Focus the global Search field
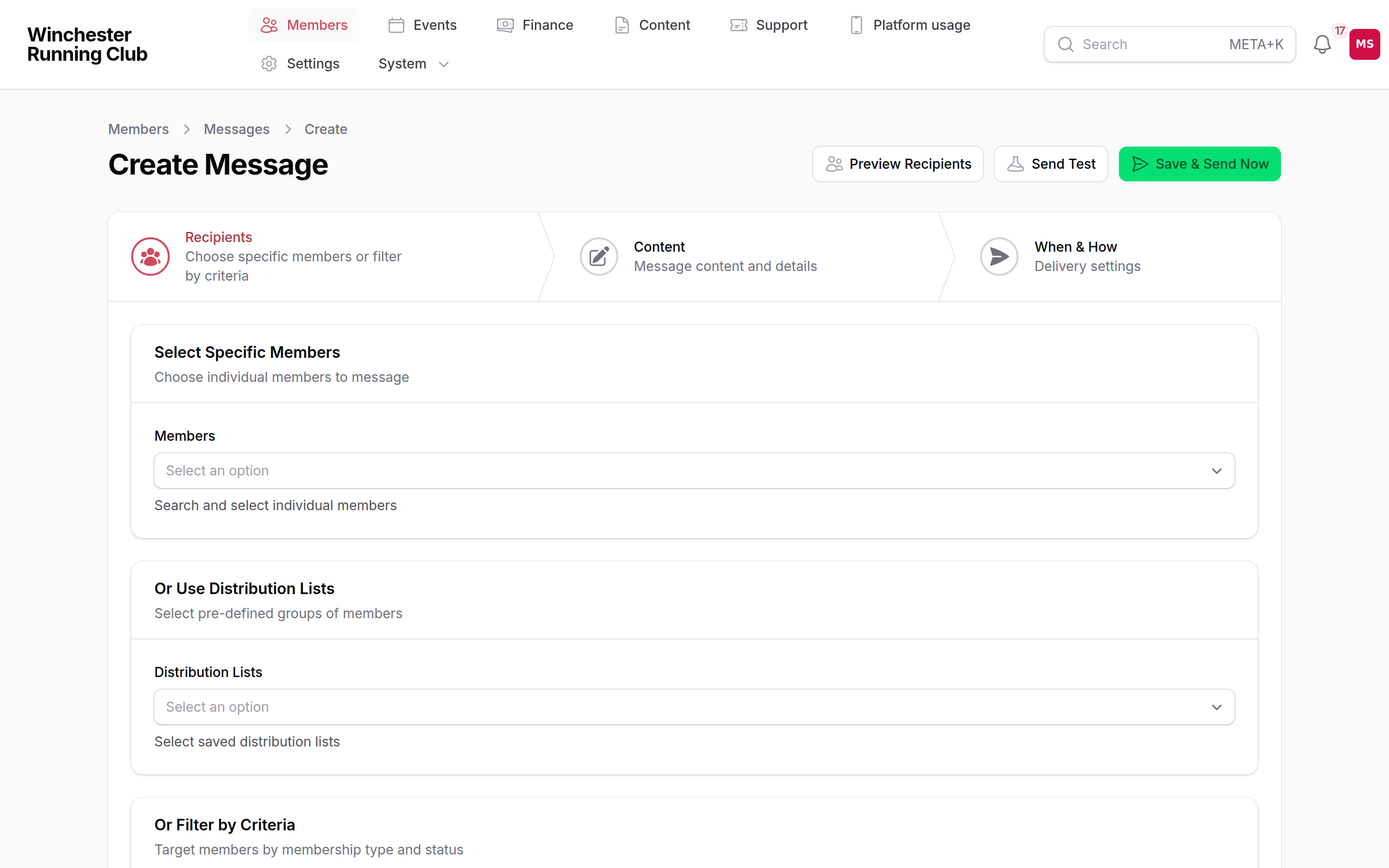 point(1170,44)
